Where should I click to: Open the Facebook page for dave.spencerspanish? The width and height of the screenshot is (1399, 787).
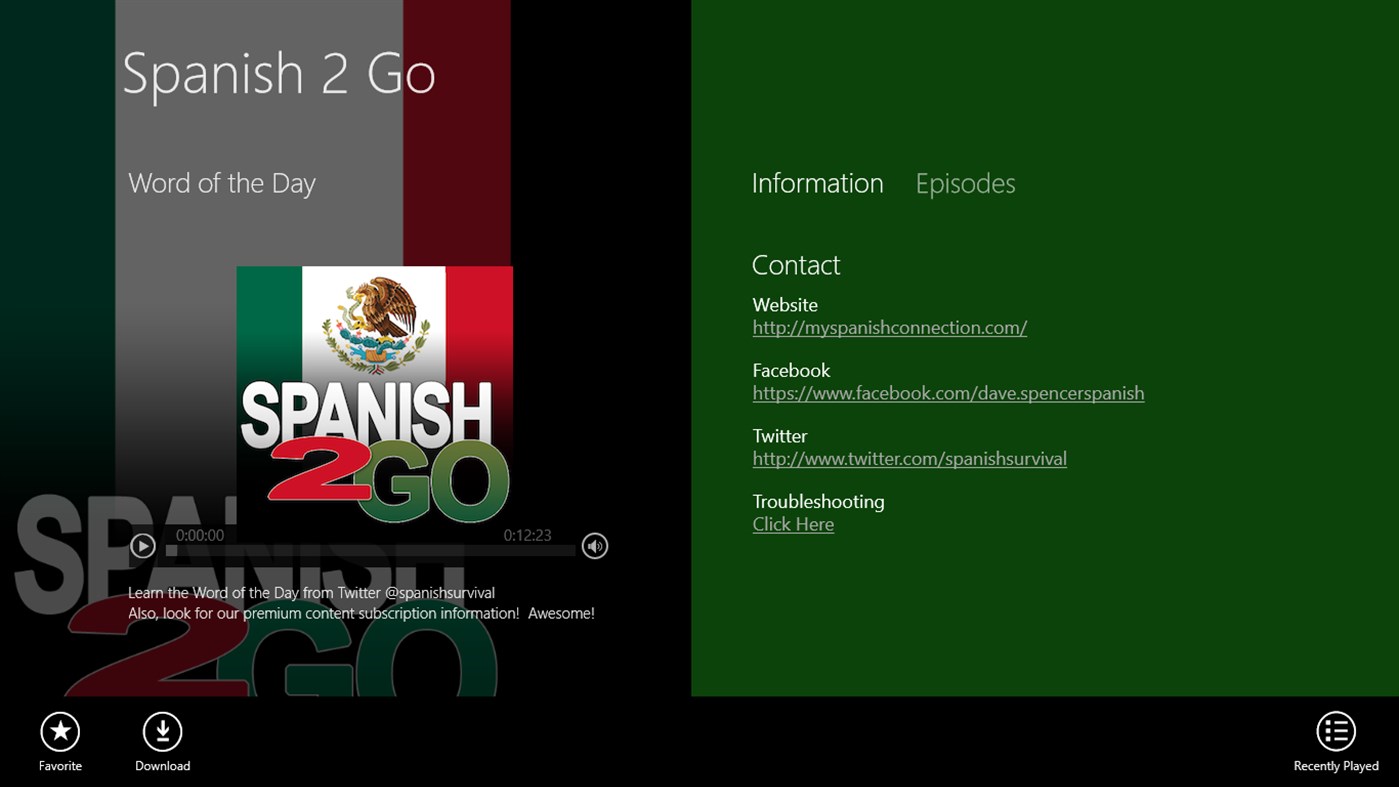coord(948,393)
